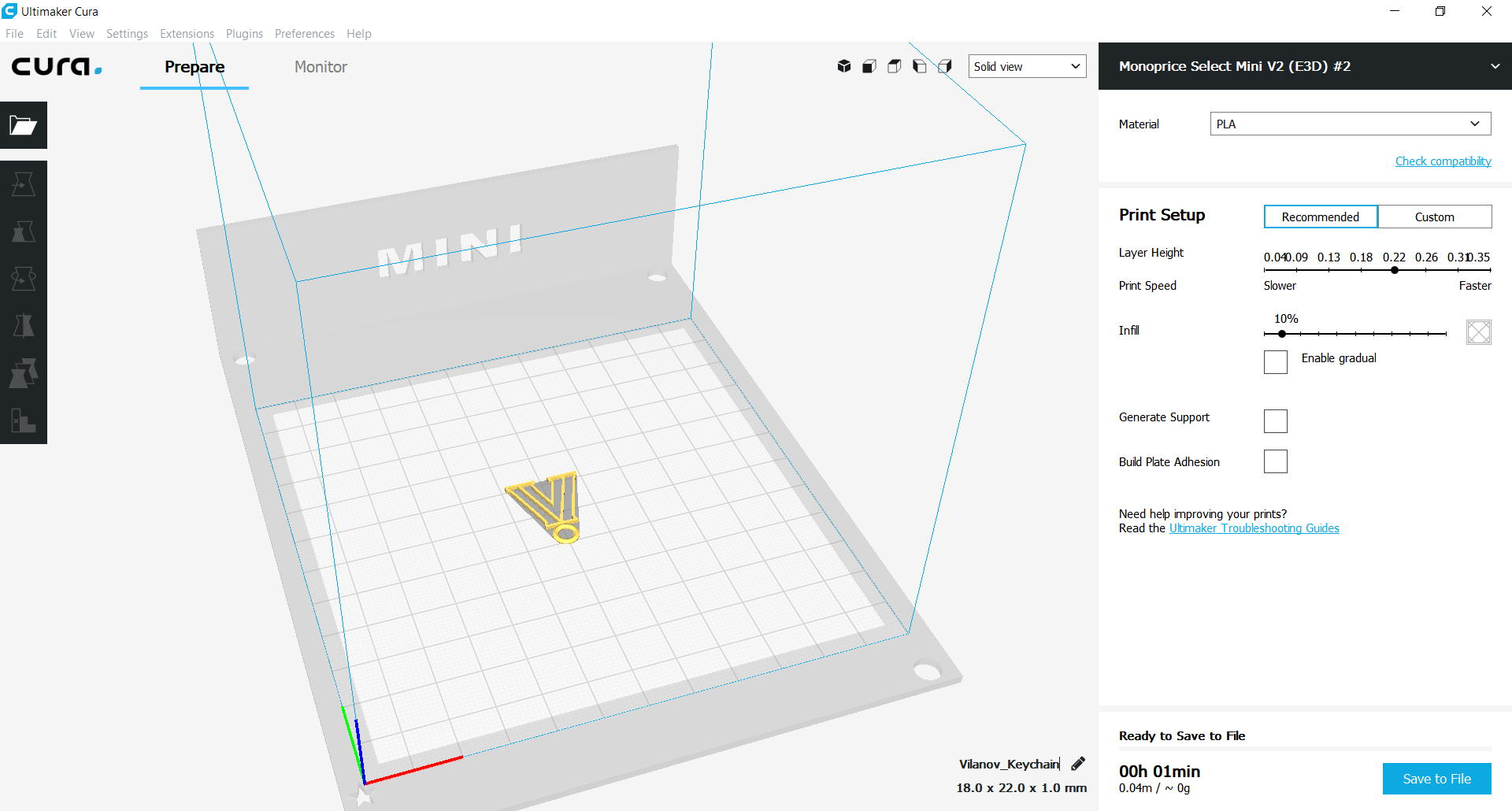The image size is (1512, 811).
Task: Open the PLA material dropdown
Action: (1351, 124)
